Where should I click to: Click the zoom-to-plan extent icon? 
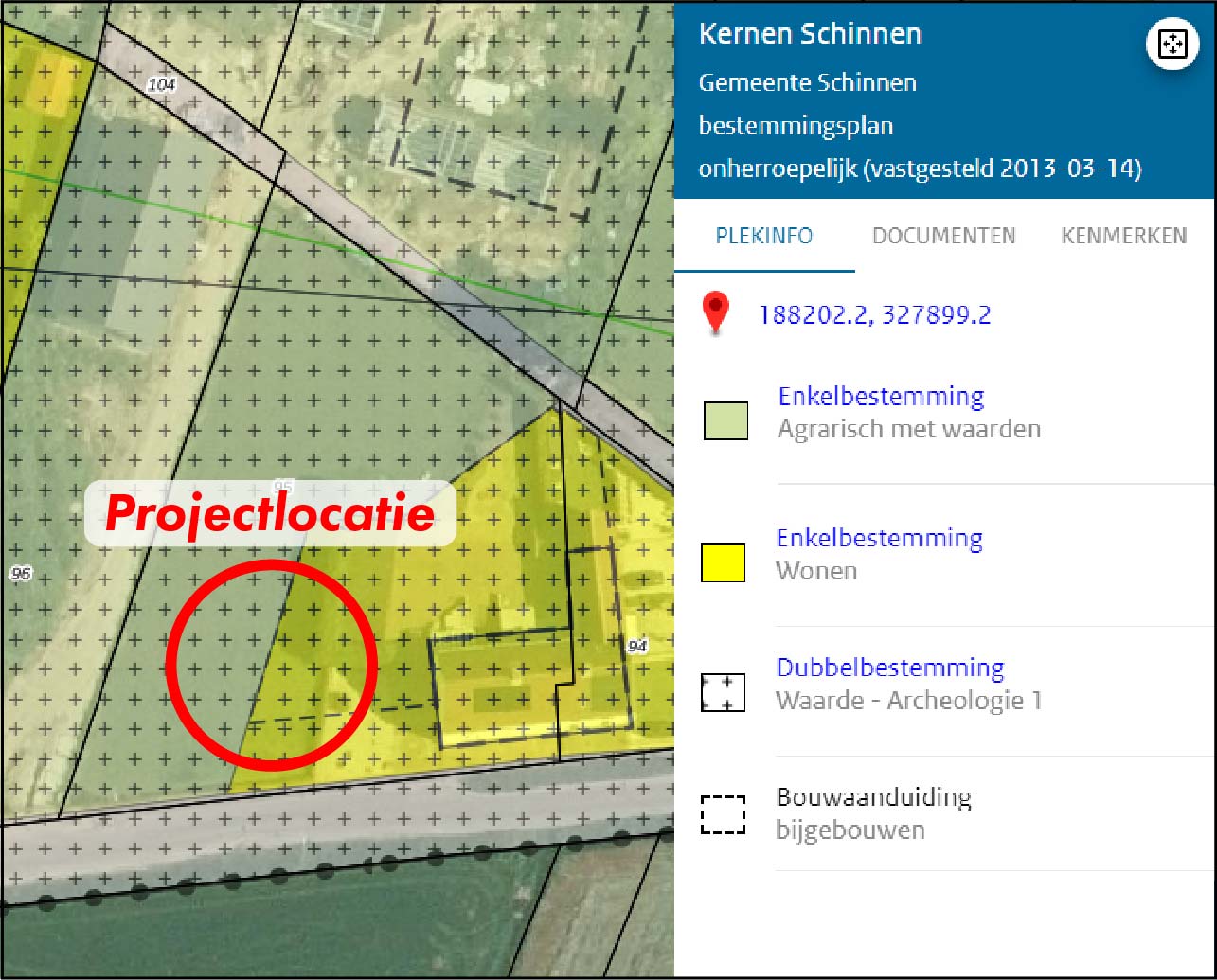1172,45
